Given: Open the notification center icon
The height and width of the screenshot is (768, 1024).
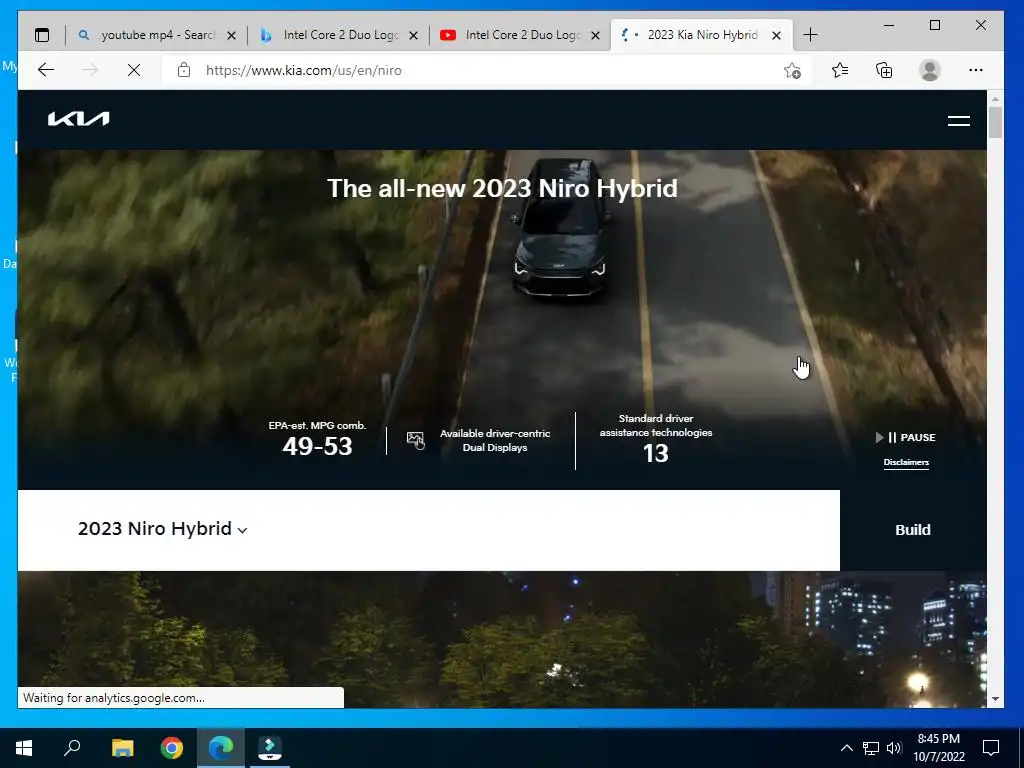Looking at the screenshot, I should click(991, 748).
